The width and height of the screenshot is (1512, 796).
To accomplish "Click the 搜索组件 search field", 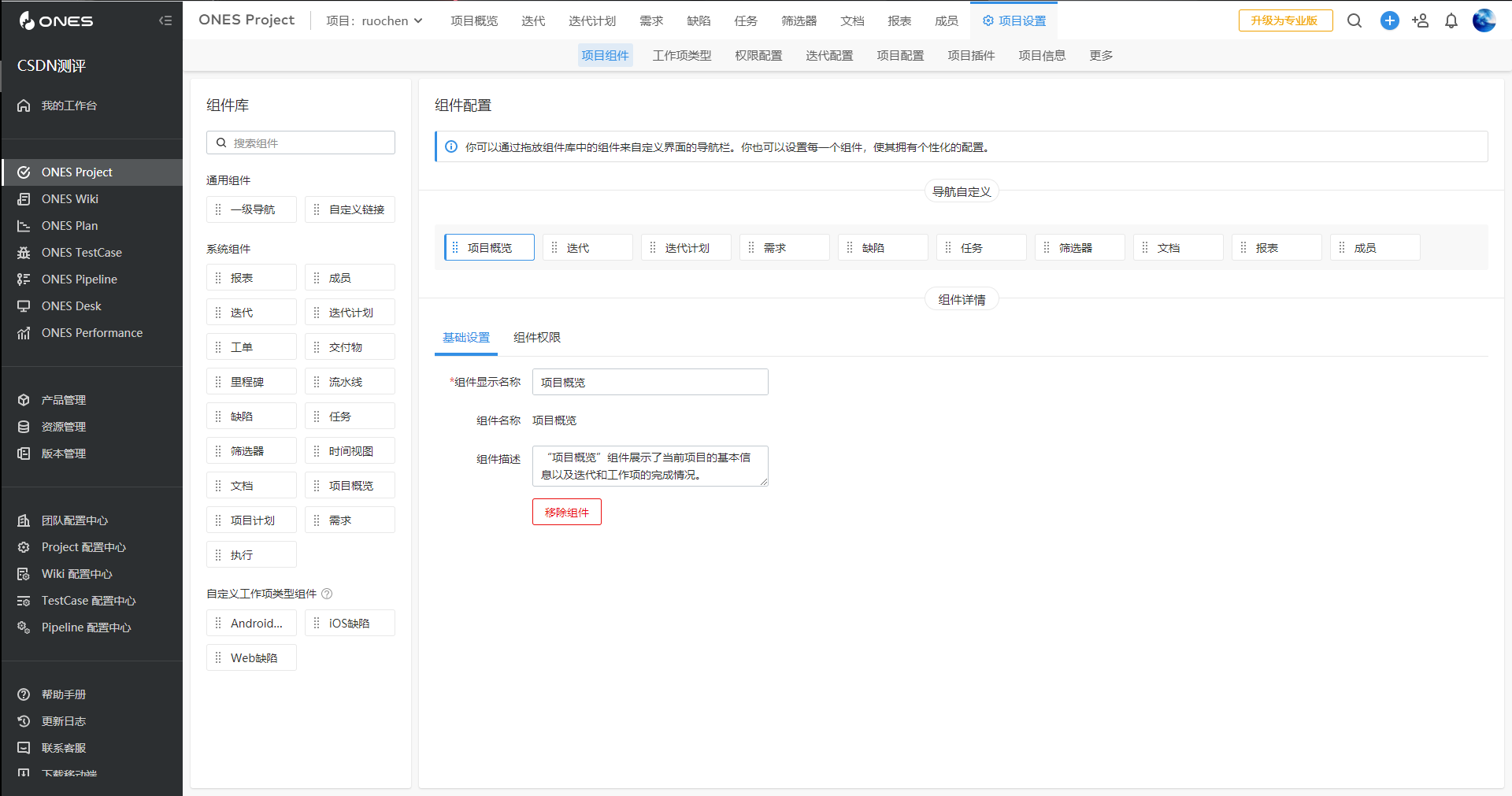I will click(300, 143).
